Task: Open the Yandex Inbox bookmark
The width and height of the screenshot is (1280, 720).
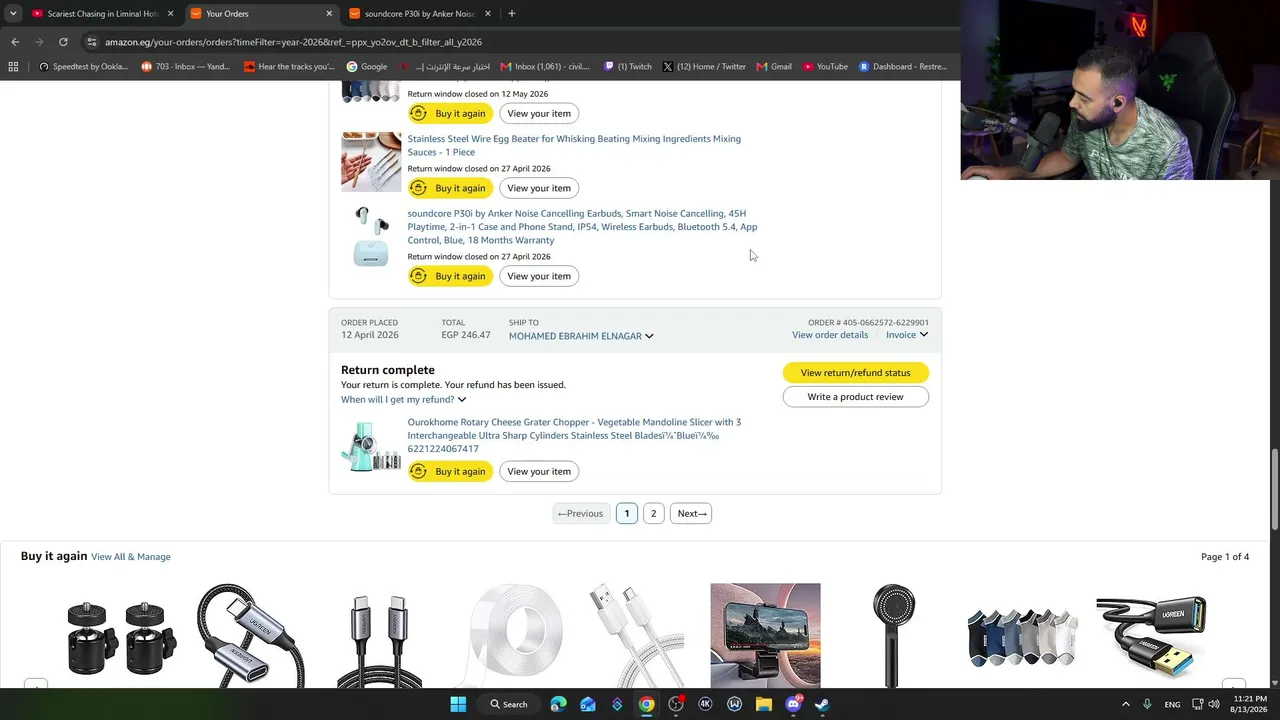Action: coord(186,67)
